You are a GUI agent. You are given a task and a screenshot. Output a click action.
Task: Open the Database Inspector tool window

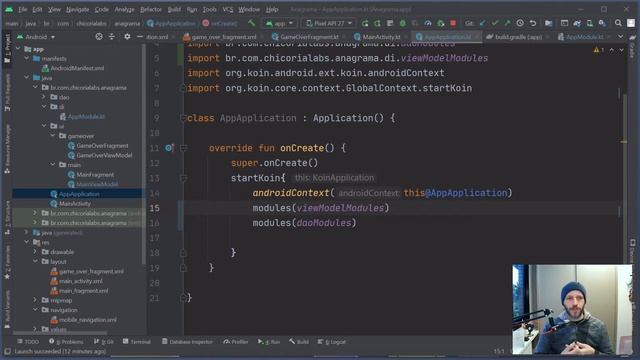pos(187,342)
